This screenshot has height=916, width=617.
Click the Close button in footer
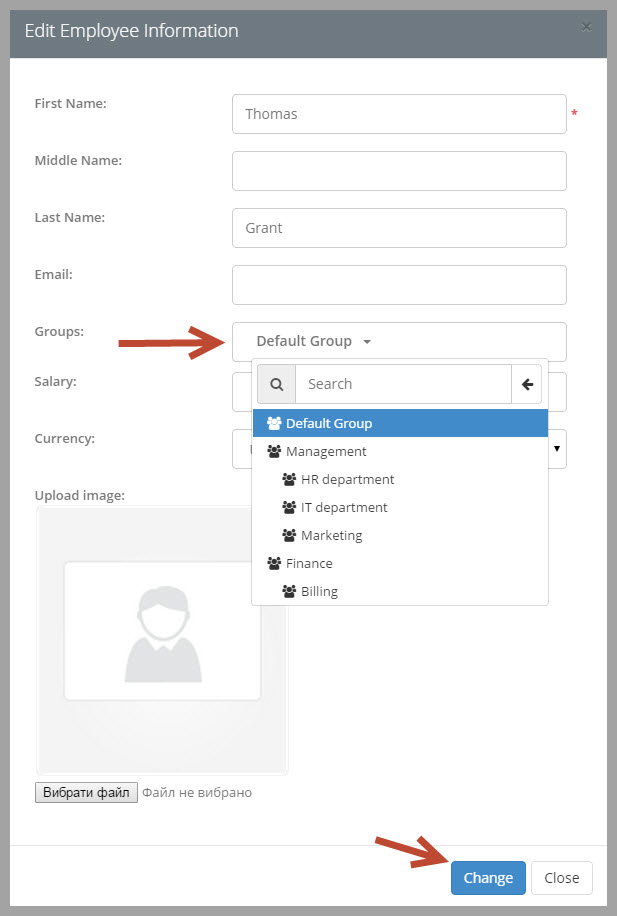coord(561,877)
